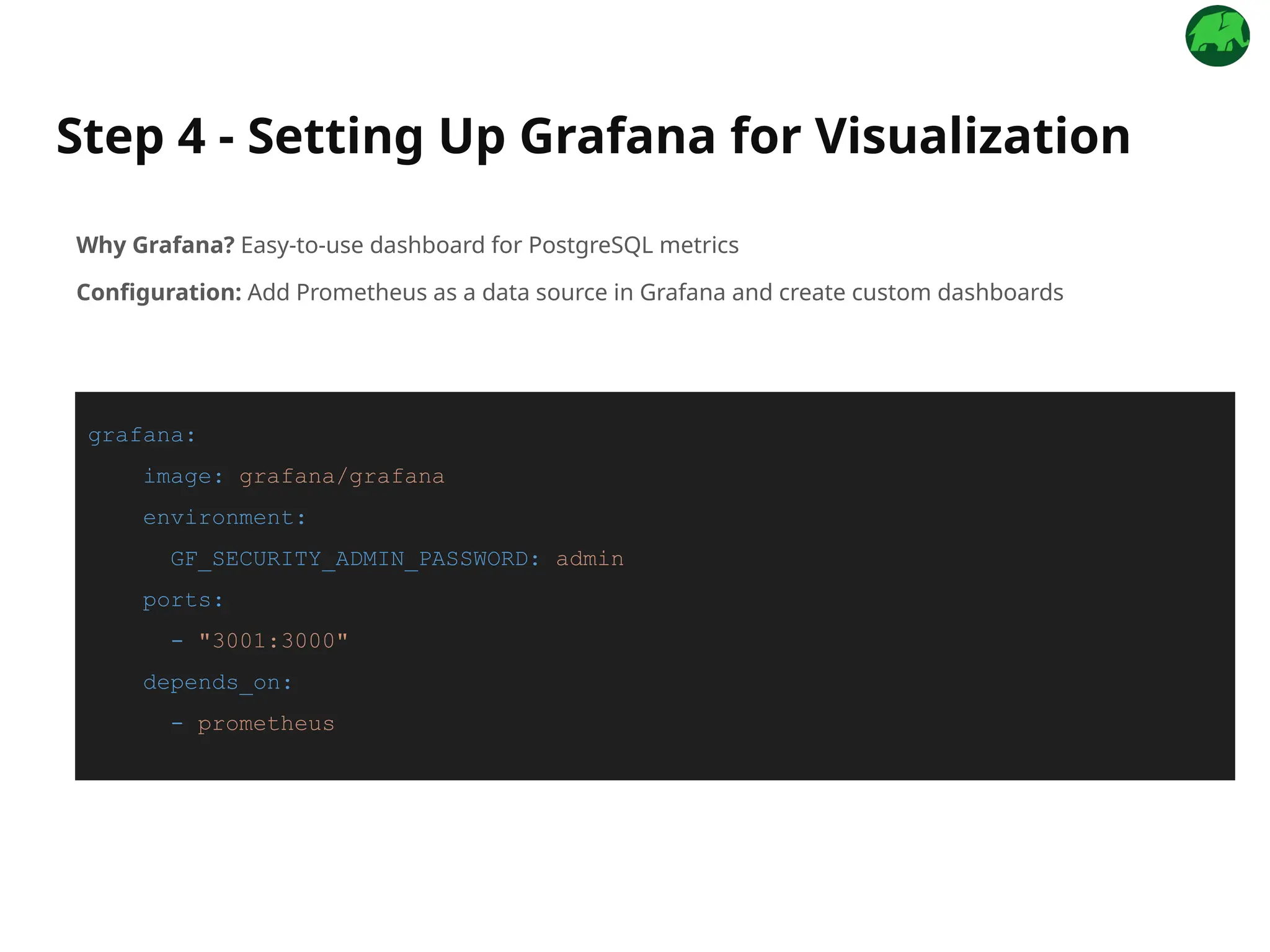Screen dimensions: 1270x952
Task: Click the 'grafana/grafana' image value
Action: 342,477
